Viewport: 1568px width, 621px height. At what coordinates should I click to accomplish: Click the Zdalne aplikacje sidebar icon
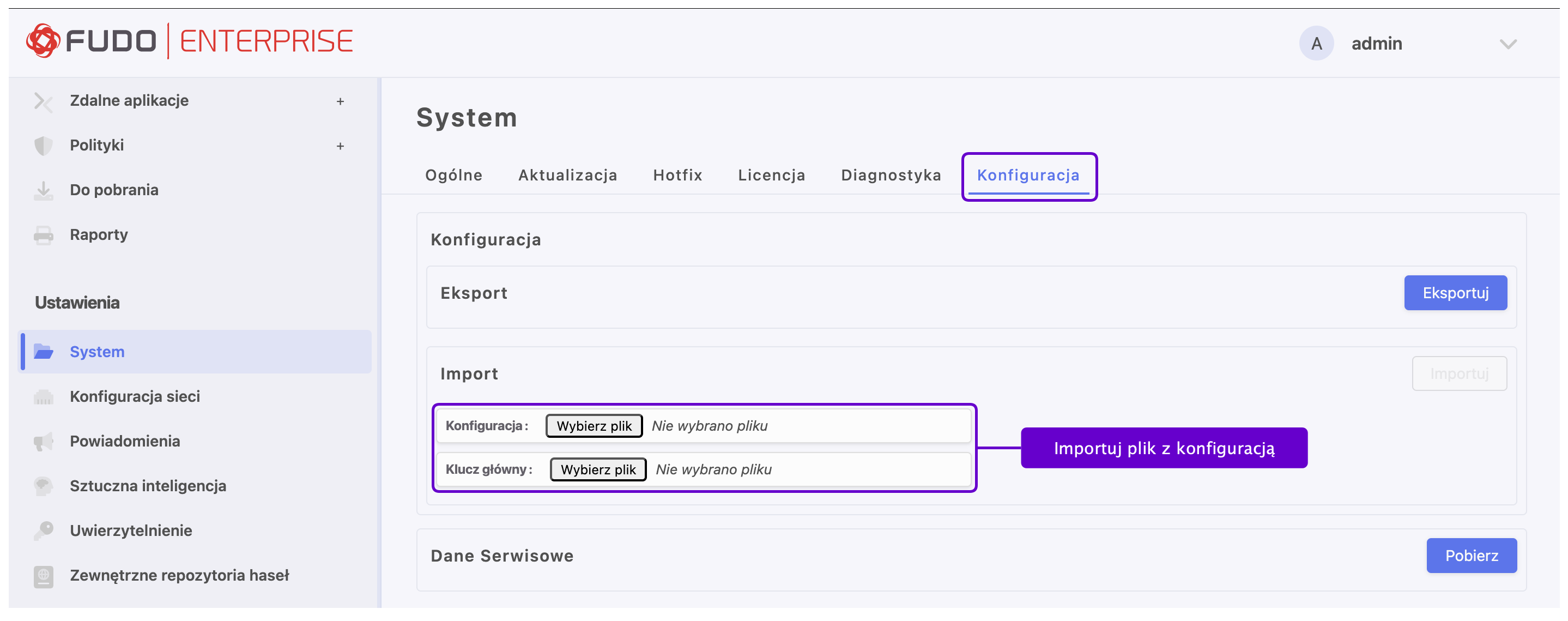[43, 101]
